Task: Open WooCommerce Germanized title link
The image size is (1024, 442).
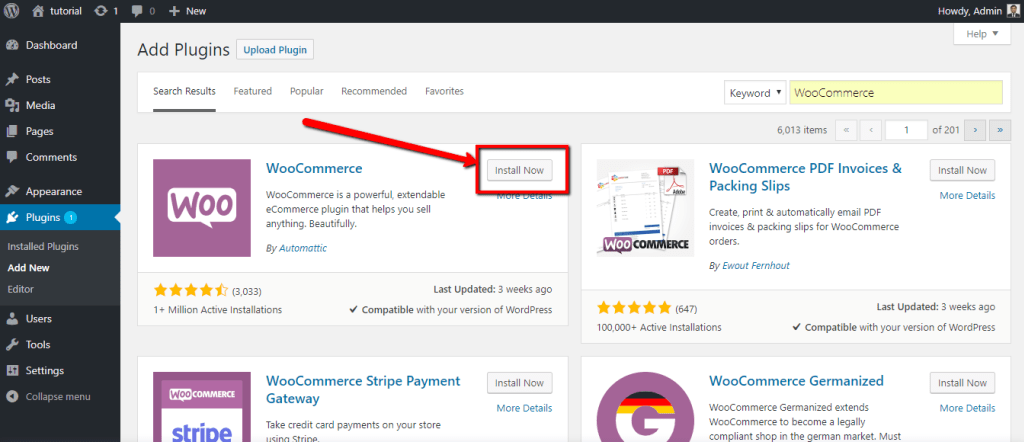Action: [x=796, y=381]
